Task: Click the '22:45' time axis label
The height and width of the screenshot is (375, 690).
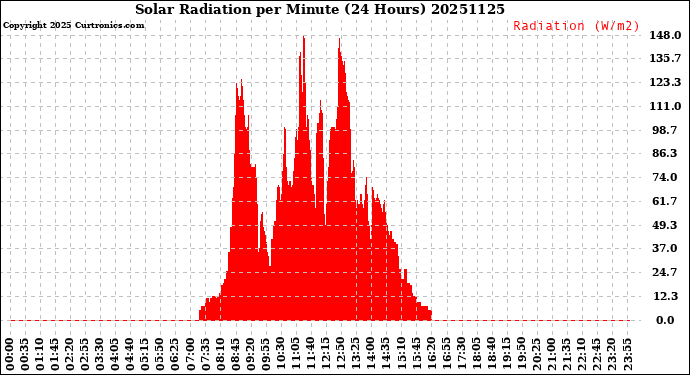Action: (x=597, y=355)
